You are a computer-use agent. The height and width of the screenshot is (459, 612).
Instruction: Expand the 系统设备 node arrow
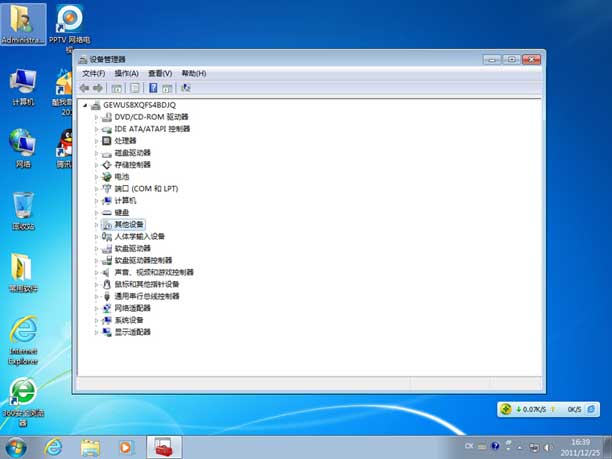(x=96, y=320)
